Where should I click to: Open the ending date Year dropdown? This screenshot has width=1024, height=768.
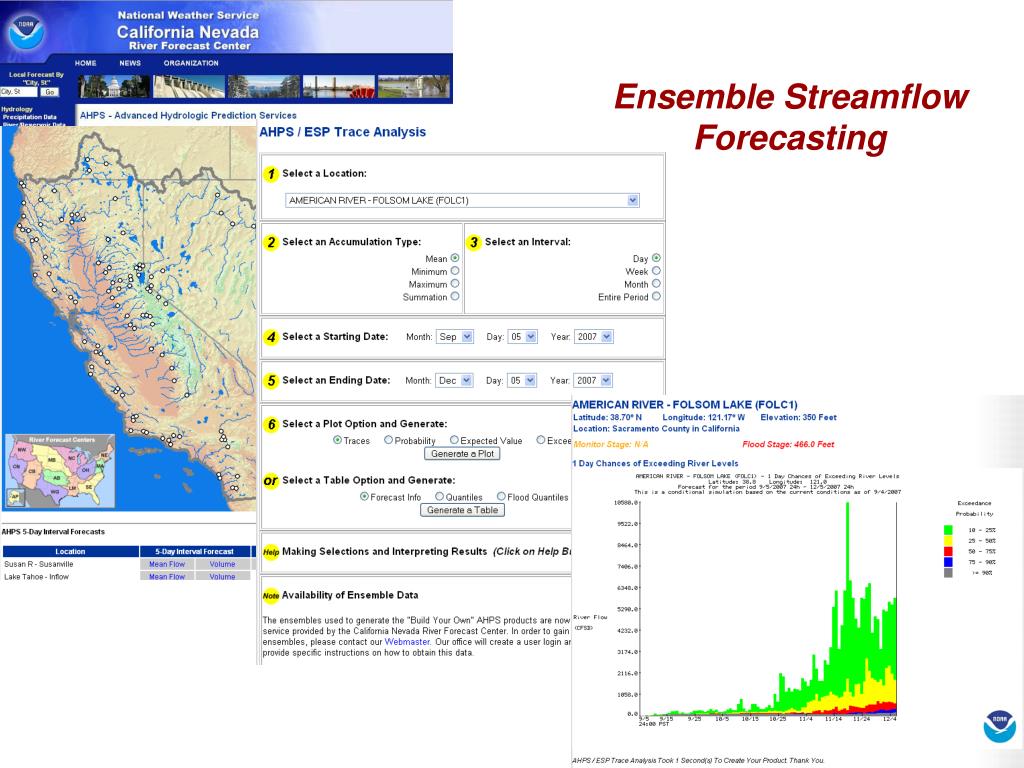(x=593, y=380)
